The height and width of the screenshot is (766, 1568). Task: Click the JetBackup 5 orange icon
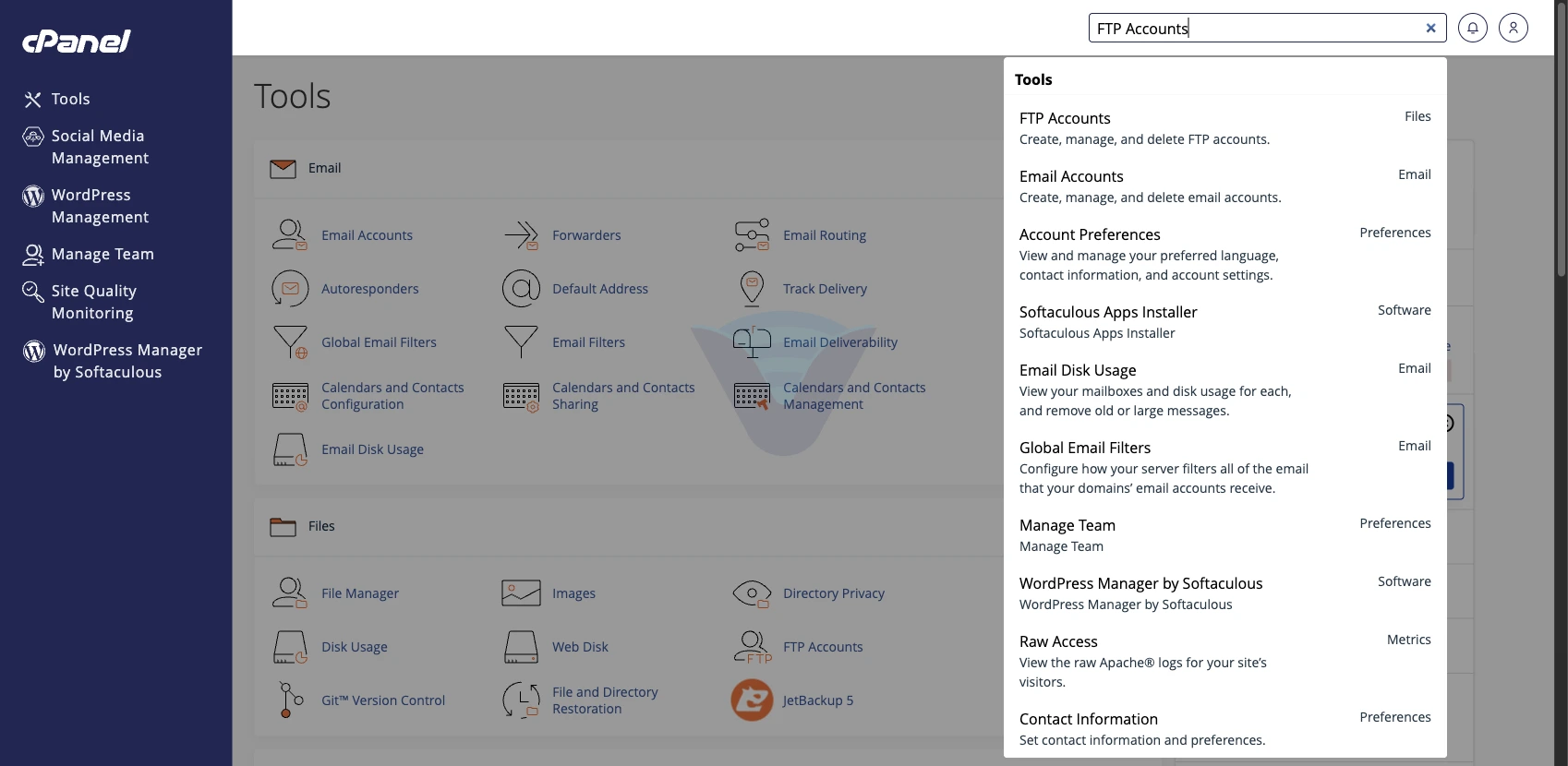pyautogui.click(x=752, y=700)
